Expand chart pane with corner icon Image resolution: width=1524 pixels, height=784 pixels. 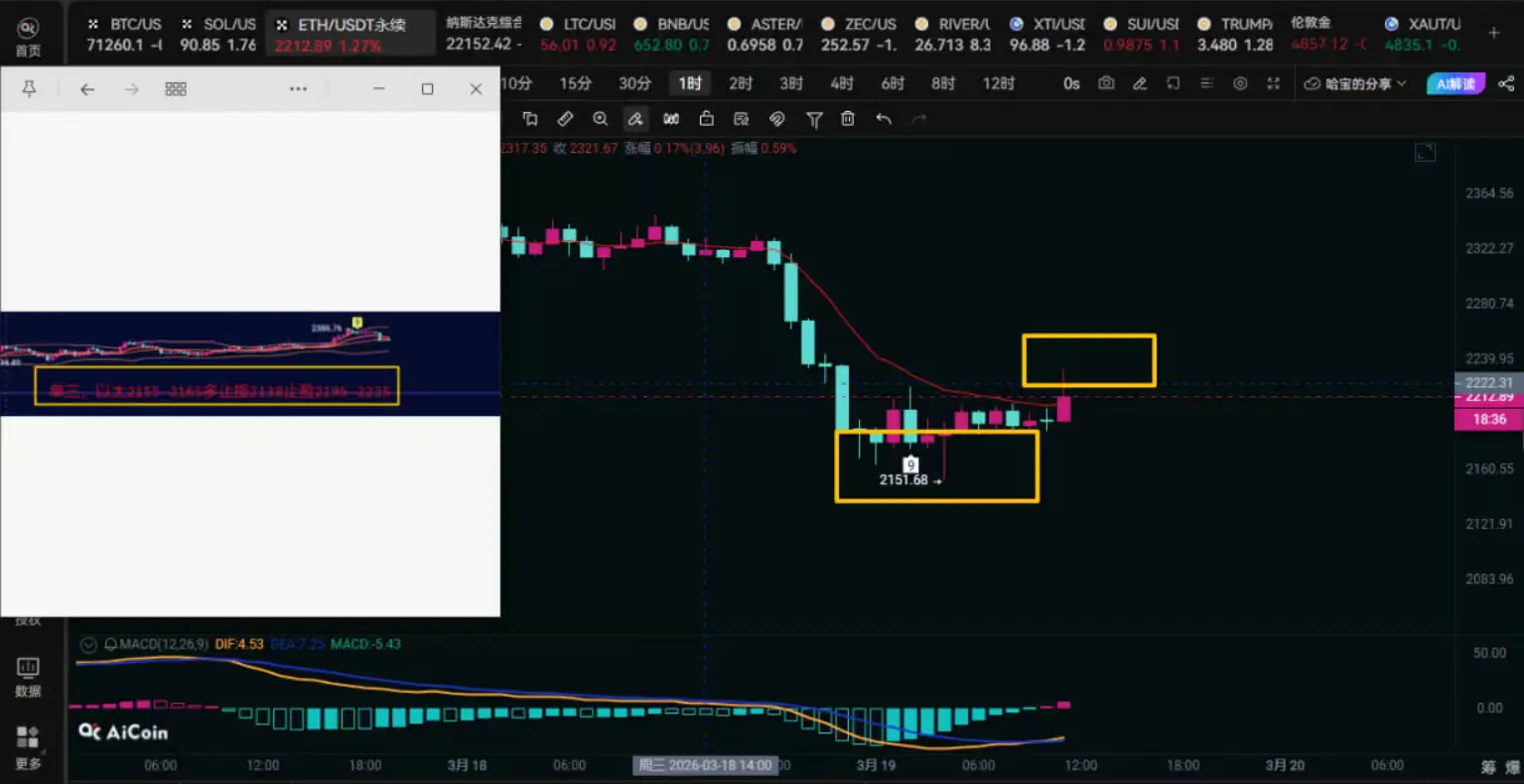tap(1425, 152)
